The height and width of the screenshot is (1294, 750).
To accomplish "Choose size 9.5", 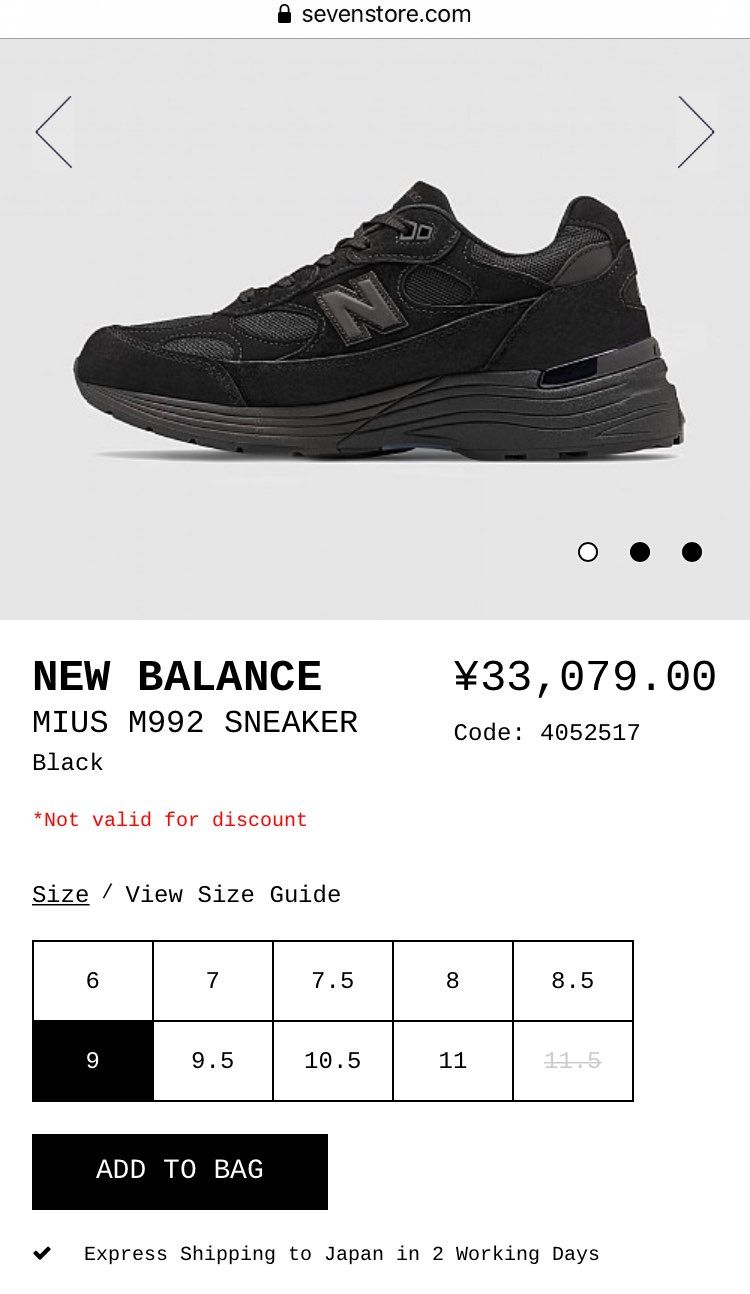I will (x=213, y=1061).
